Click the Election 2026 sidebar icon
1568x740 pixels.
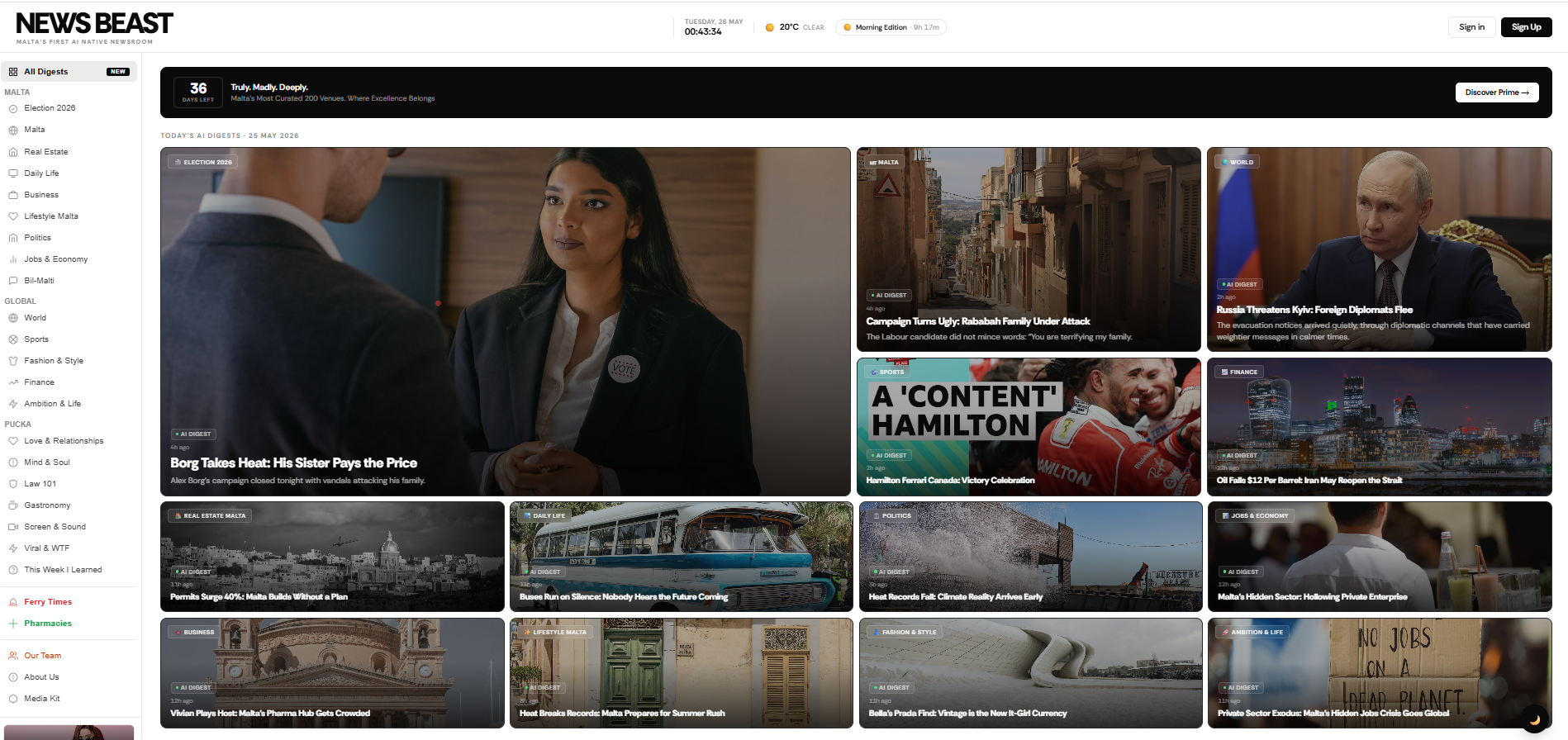point(13,108)
